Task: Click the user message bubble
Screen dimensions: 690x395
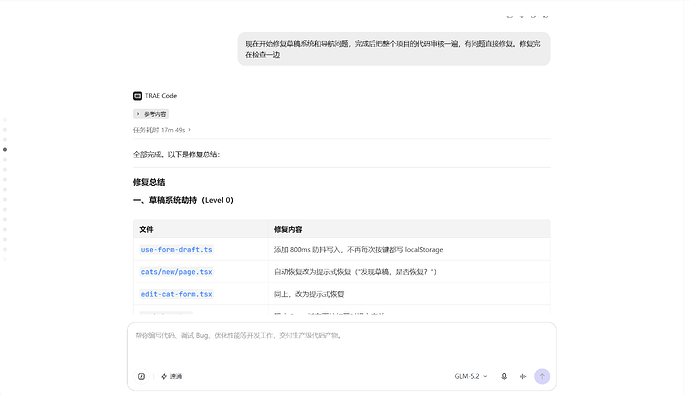Action: (x=394, y=49)
